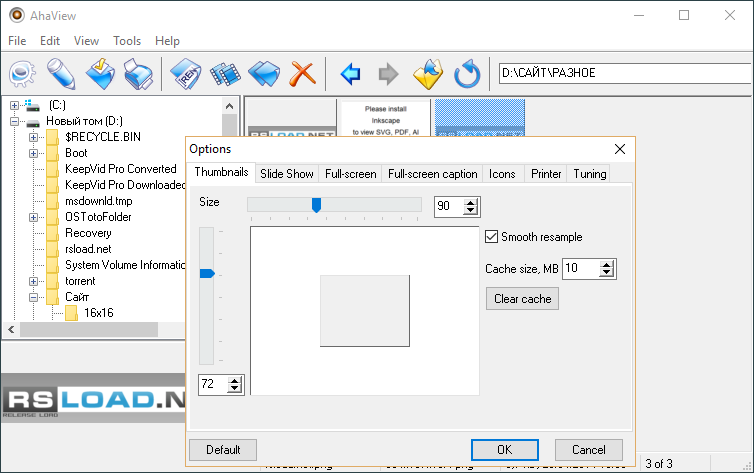
Task: Switch to the Thumbnails tab
Action: [x=221, y=172]
